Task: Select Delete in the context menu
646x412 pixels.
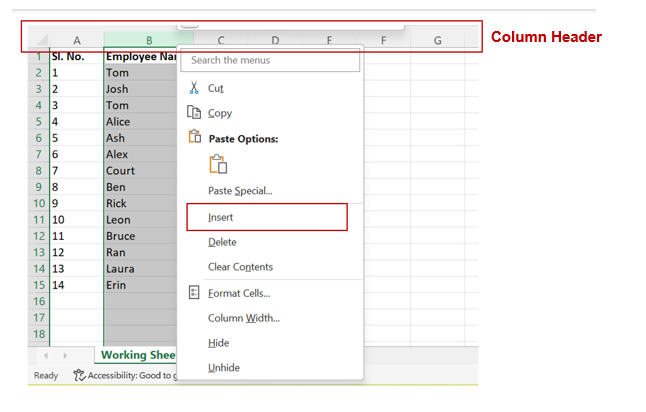Action: coord(272,242)
